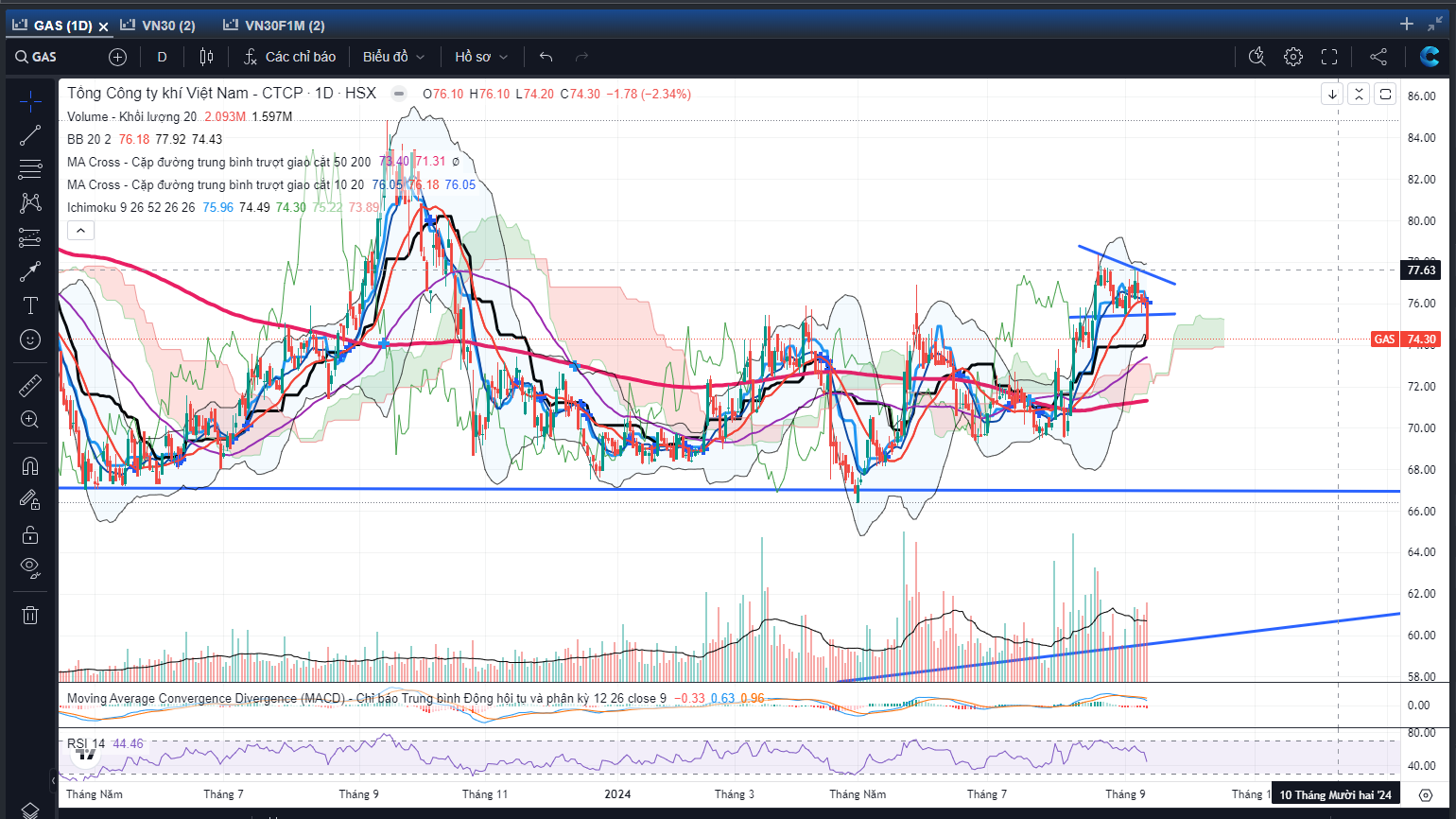This screenshot has width=1456, height=819.
Task: Collapse the indicator legend list
Action: coord(80,230)
